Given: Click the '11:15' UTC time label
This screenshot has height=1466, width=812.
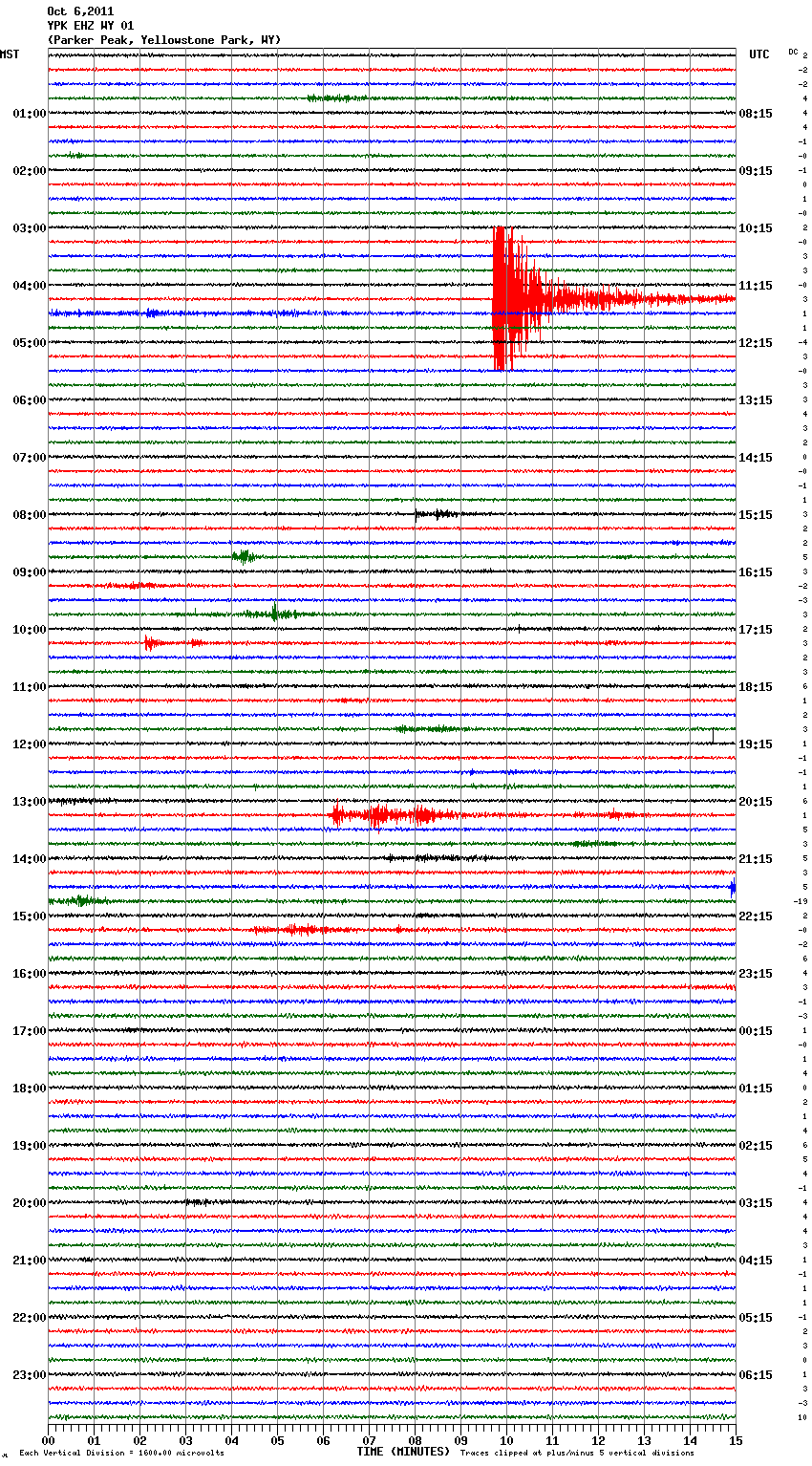Looking at the screenshot, I should (756, 286).
